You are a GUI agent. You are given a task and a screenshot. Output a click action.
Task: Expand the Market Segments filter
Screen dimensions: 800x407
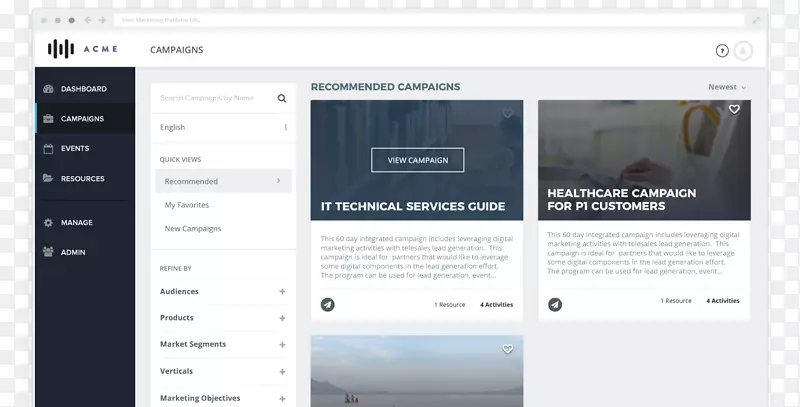pyautogui.click(x=282, y=344)
